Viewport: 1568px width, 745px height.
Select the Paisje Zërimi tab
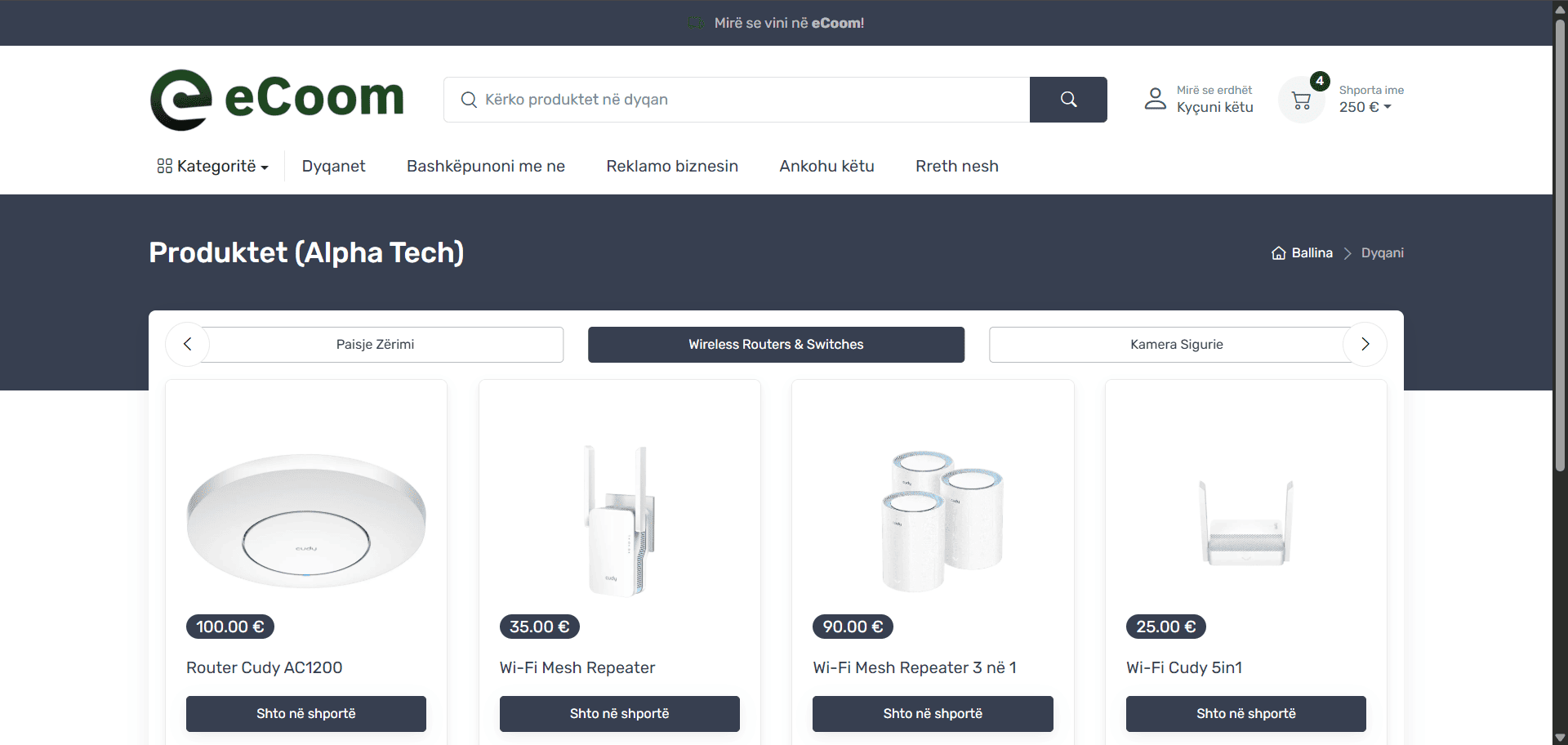[x=376, y=345]
